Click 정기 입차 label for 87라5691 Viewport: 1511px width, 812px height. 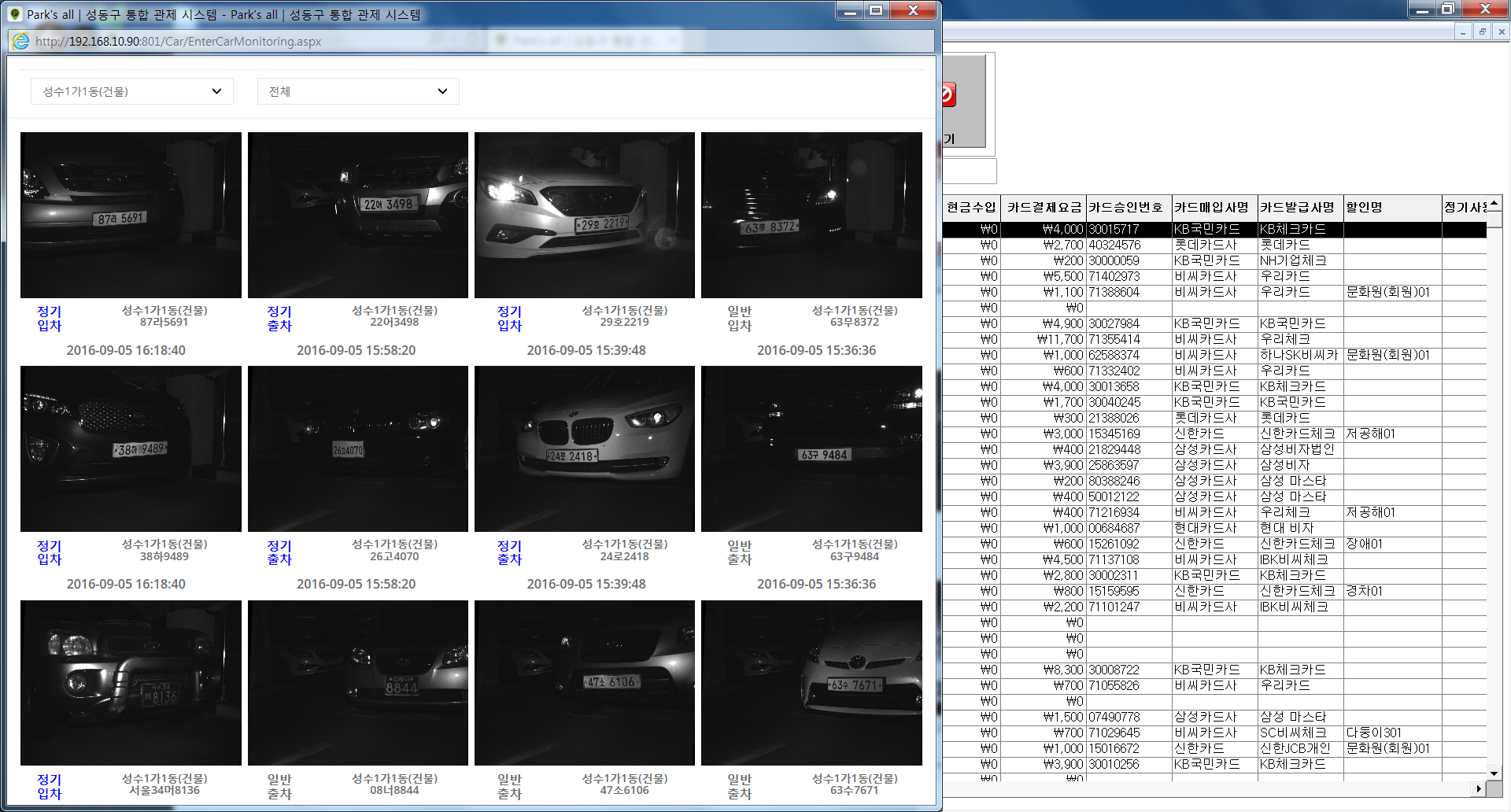tap(49, 319)
